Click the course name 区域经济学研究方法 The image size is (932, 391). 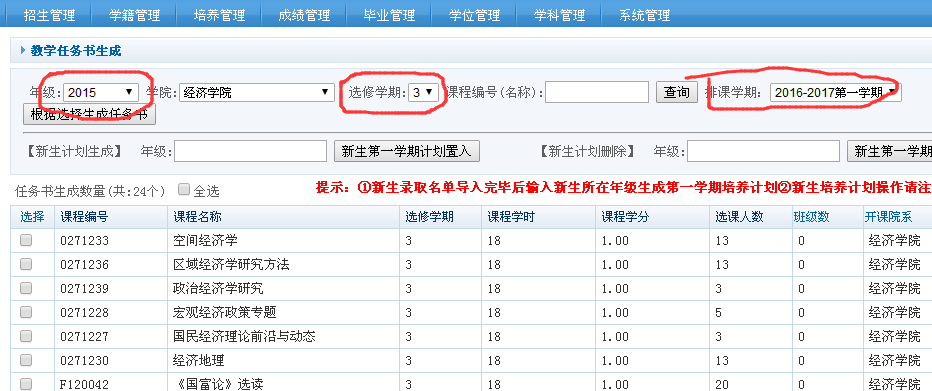coord(231,264)
